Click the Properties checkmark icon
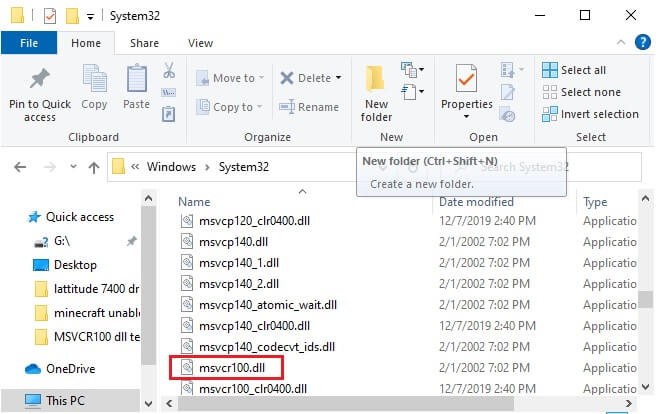Screen dimensions: 660x414 (x=466, y=78)
